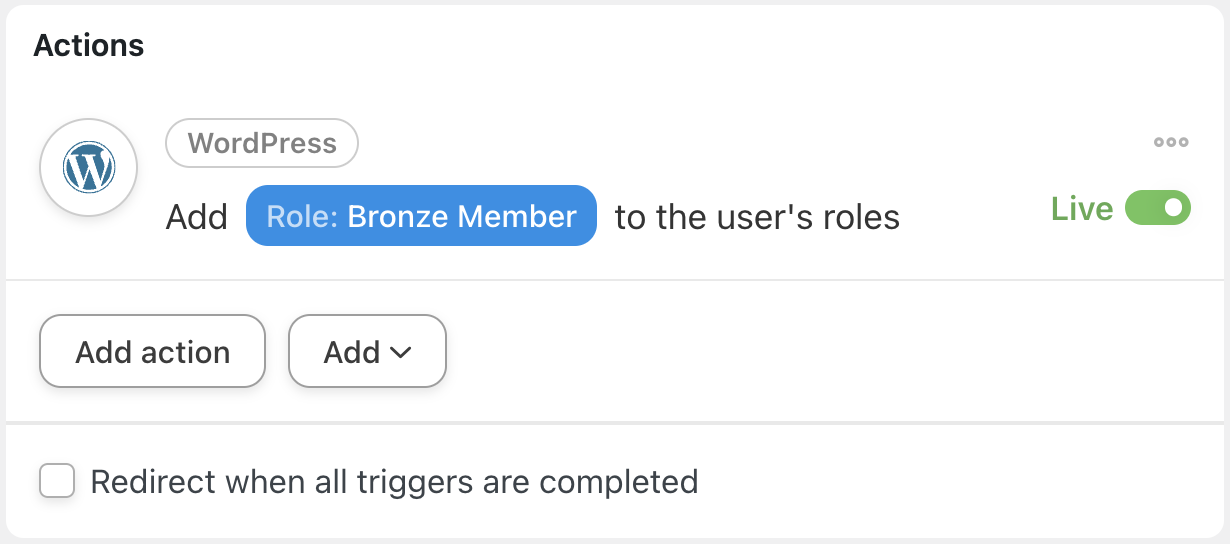The height and width of the screenshot is (544, 1230).
Task: Click the WordPress integration tag
Action: pyautogui.click(x=262, y=143)
